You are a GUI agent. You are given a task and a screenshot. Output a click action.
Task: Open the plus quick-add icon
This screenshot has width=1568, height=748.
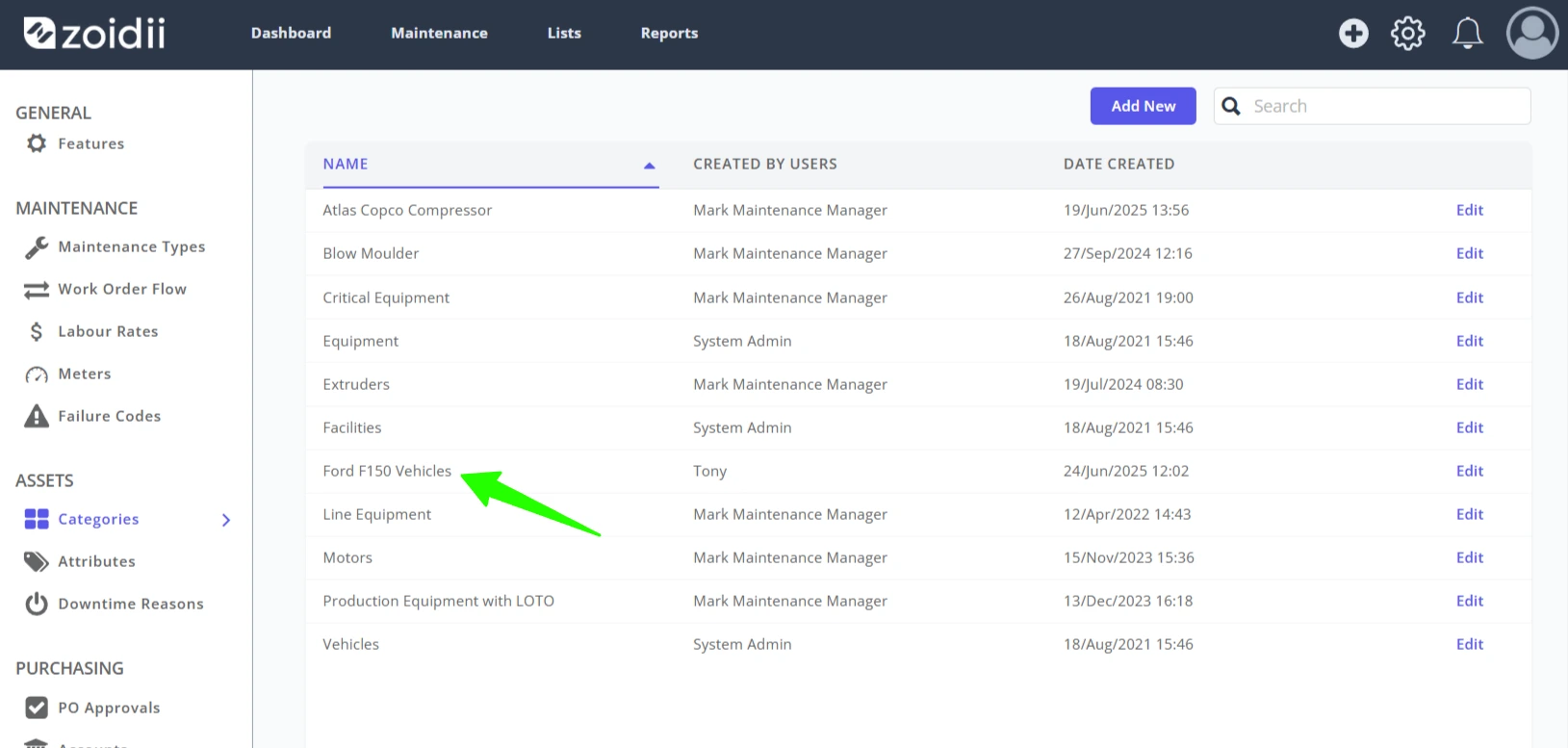click(1353, 34)
